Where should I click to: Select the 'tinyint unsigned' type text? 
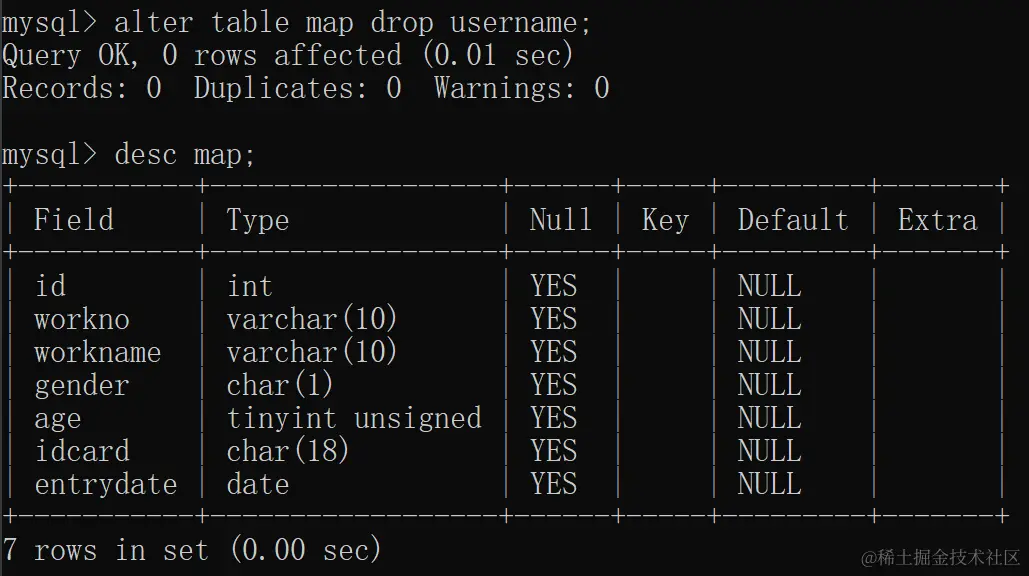tap(354, 419)
